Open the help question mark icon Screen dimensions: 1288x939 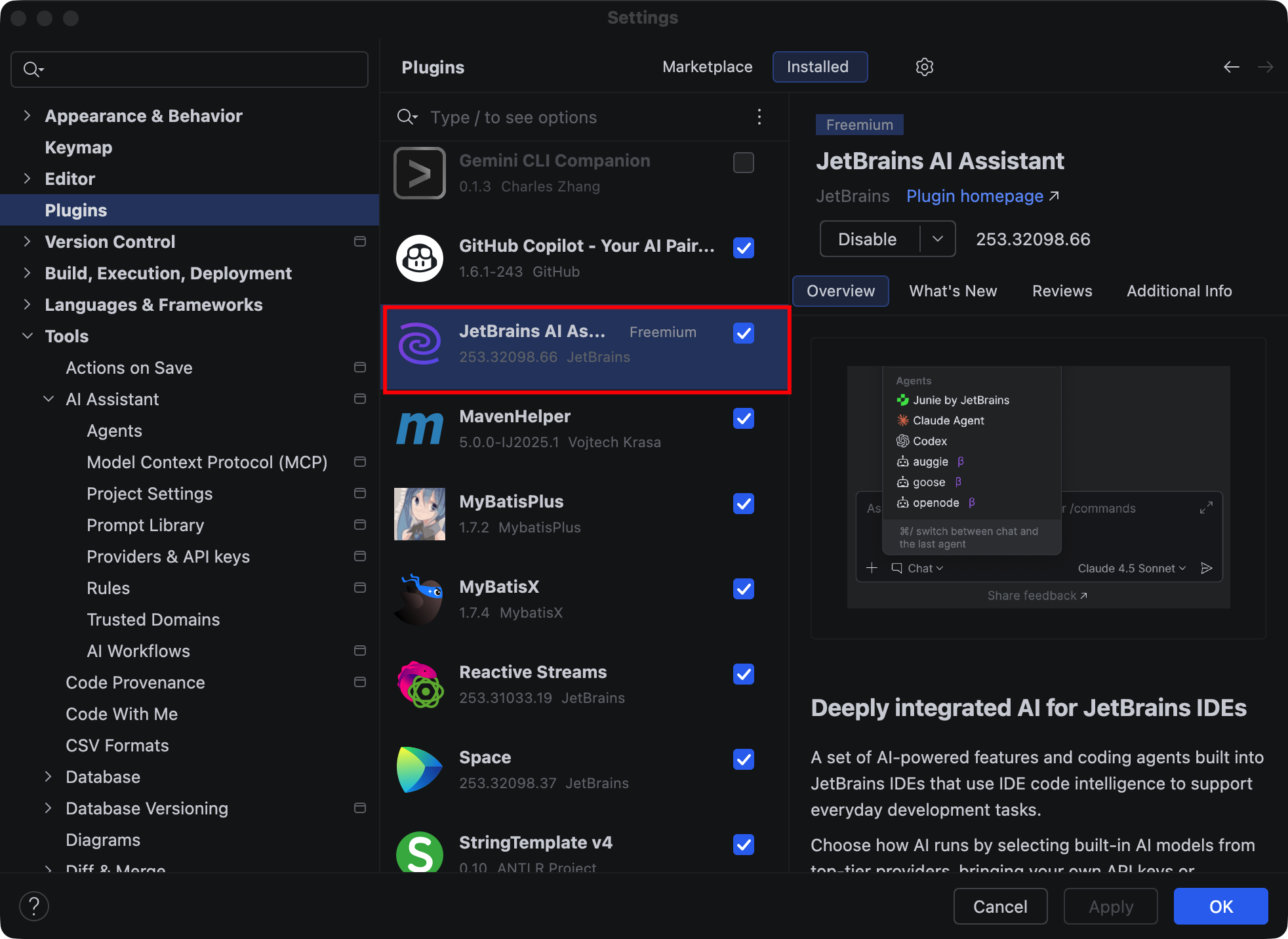[34, 906]
